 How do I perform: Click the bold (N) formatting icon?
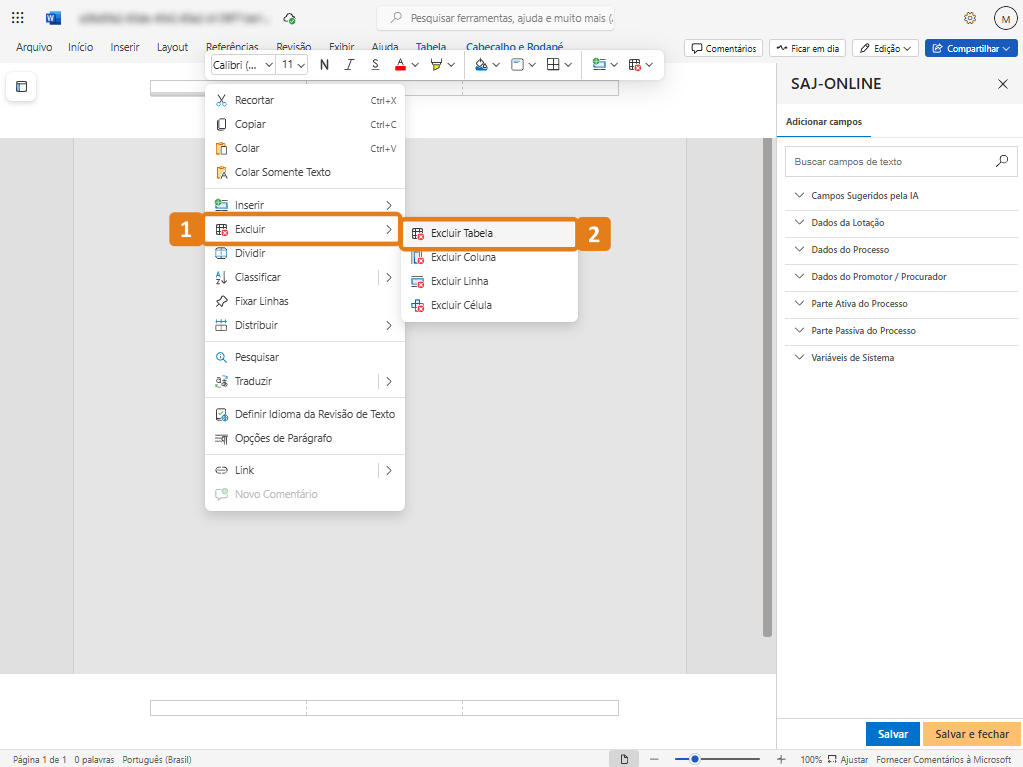click(x=324, y=65)
